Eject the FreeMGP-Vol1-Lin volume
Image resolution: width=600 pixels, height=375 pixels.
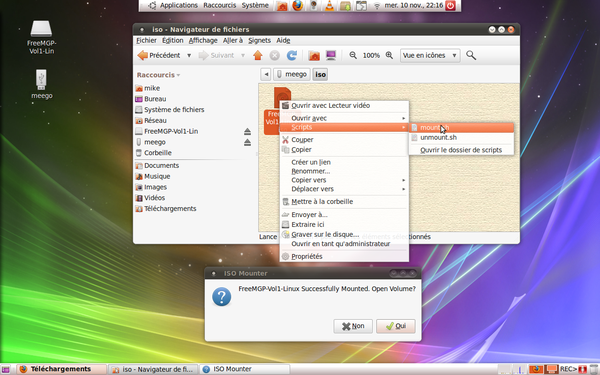[x=247, y=132]
